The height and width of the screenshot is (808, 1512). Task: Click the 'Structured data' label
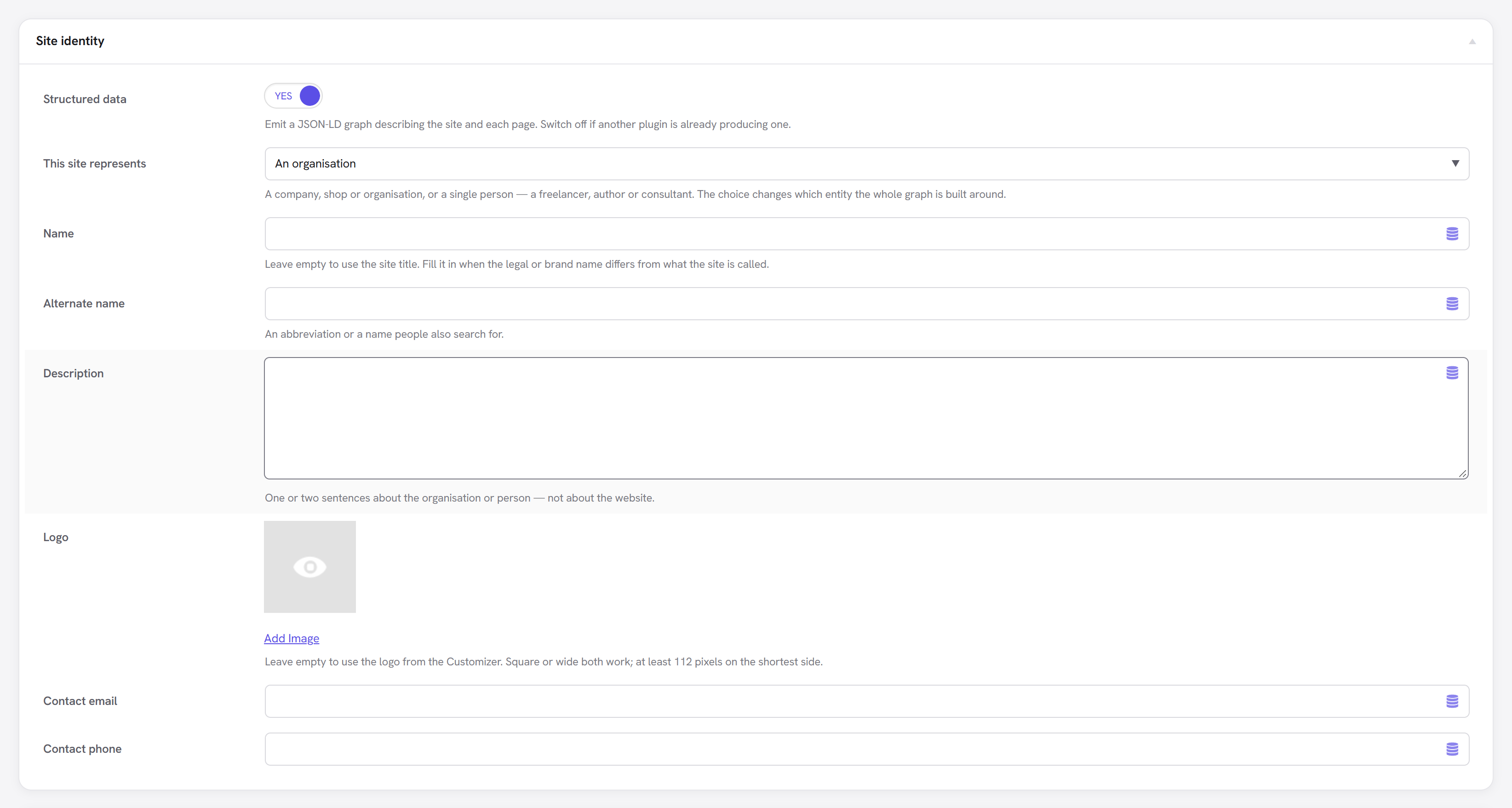(85, 99)
